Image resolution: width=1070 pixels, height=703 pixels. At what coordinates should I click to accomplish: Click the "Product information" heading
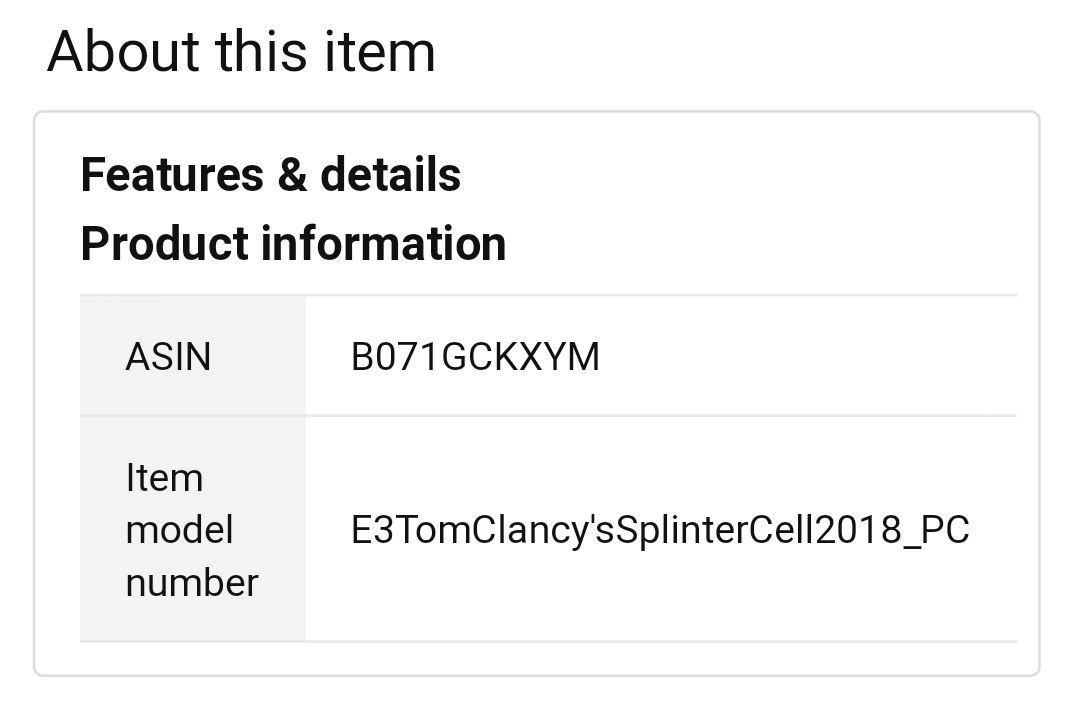tap(293, 244)
